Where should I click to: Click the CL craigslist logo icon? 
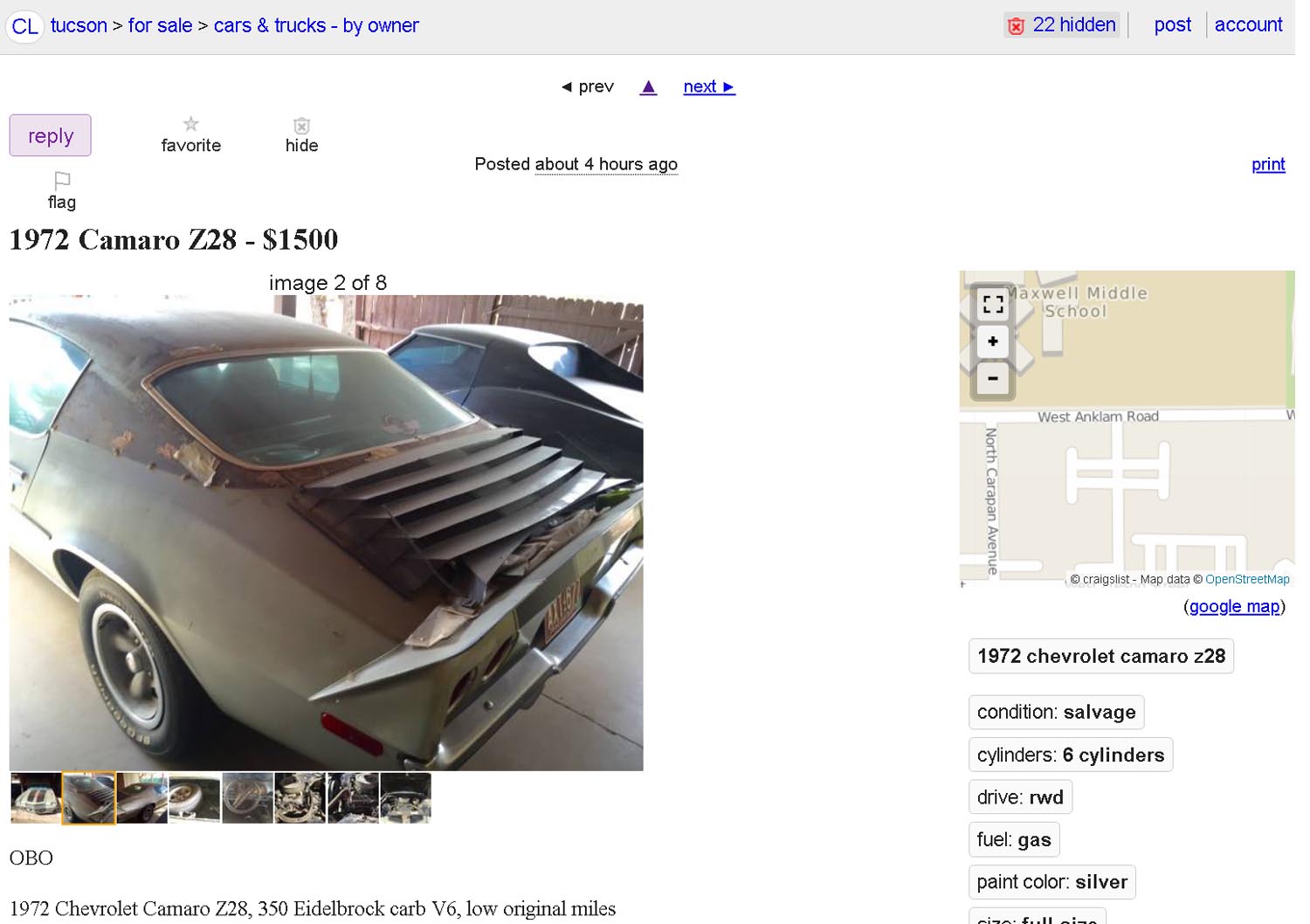coord(24,26)
